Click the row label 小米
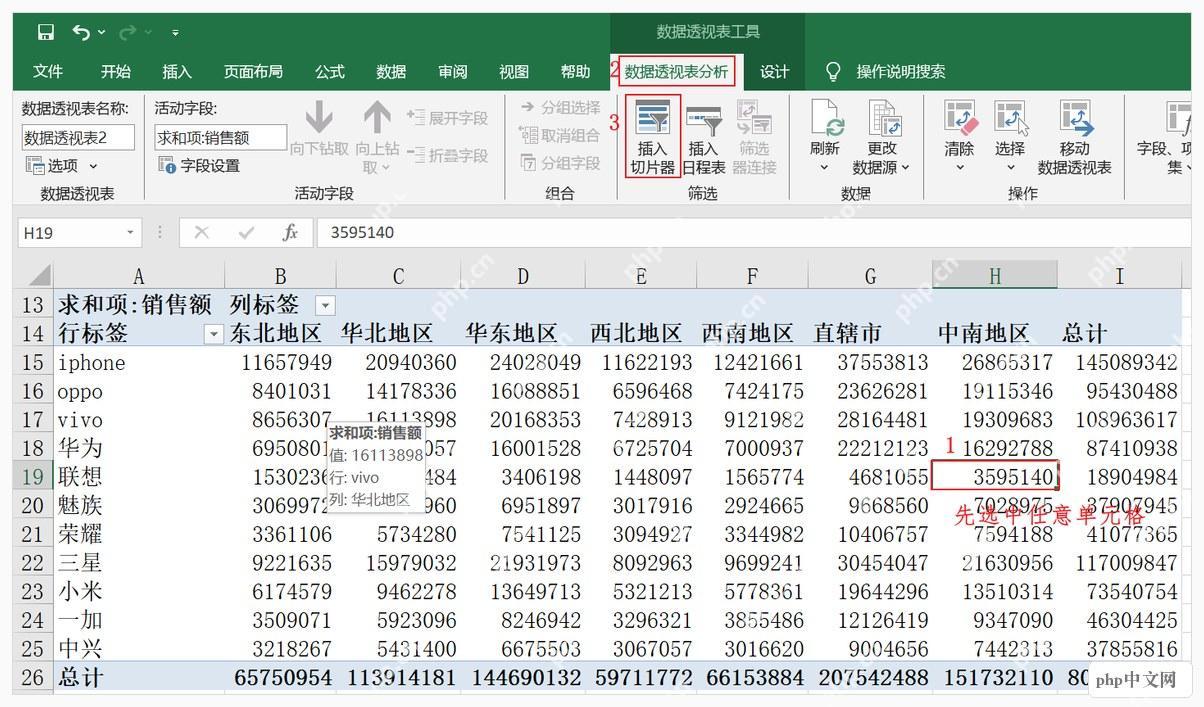This screenshot has width=1204, height=707. [x=139, y=591]
